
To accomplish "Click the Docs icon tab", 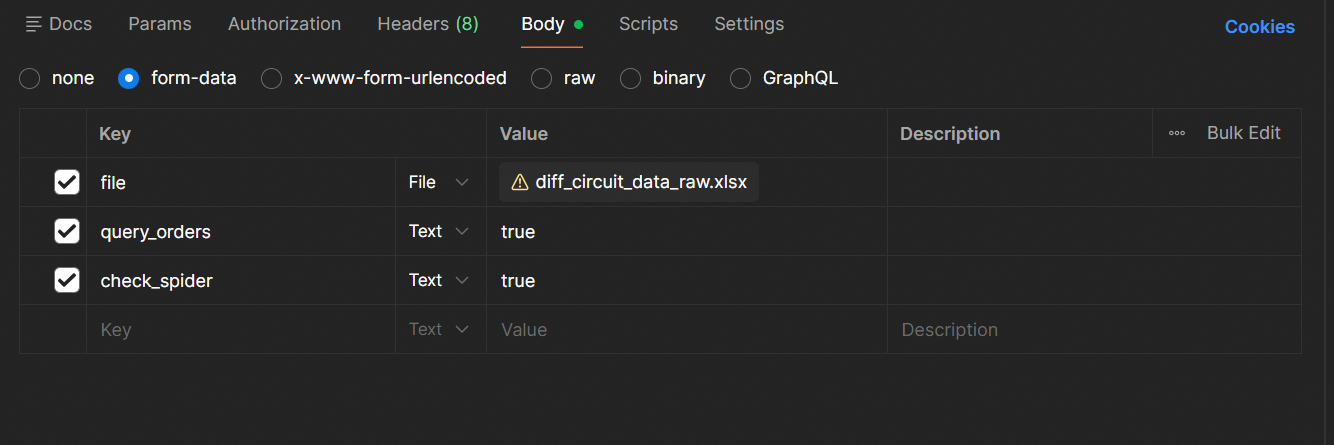I will click(x=58, y=24).
